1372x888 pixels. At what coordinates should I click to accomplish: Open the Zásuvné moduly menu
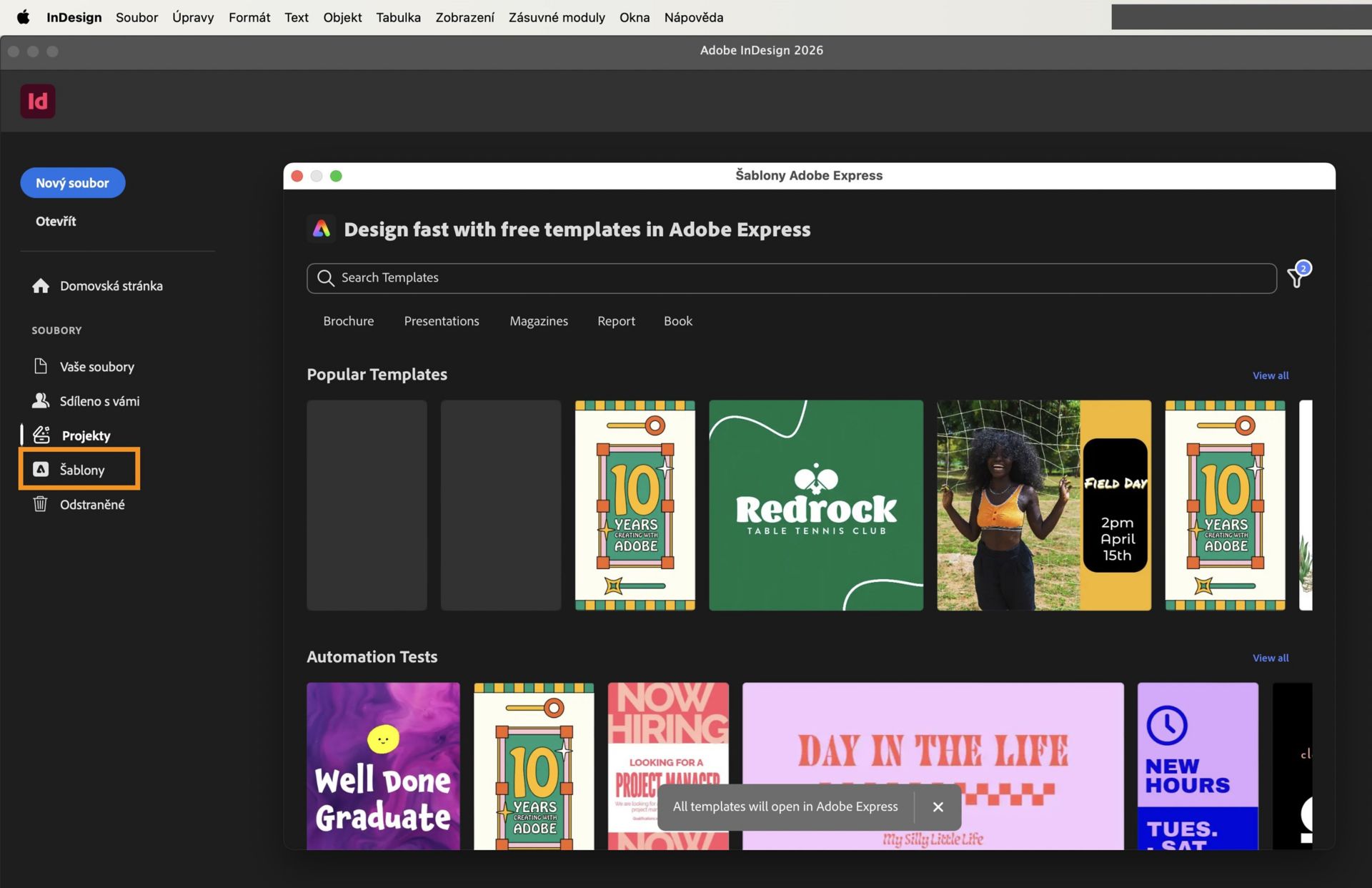557,17
